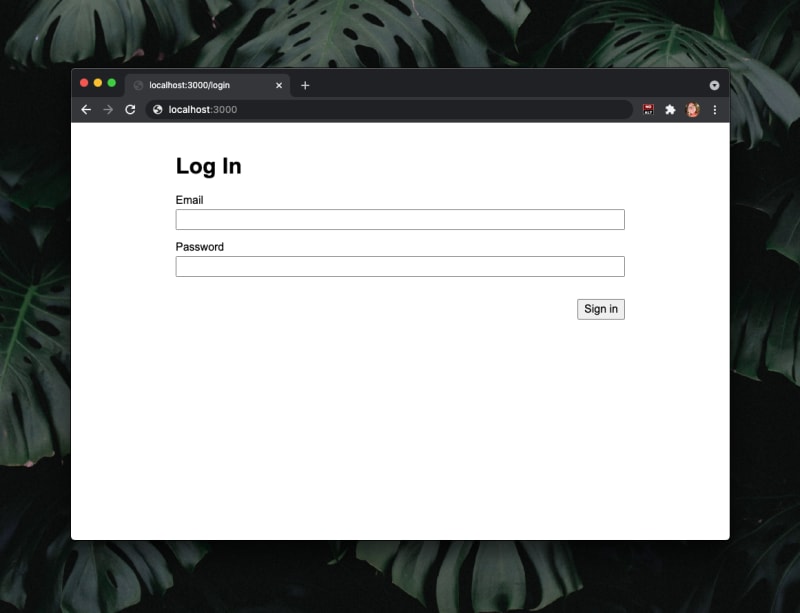Select the localhost:3000/login tab
The height and width of the screenshot is (613, 800).
(x=208, y=85)
